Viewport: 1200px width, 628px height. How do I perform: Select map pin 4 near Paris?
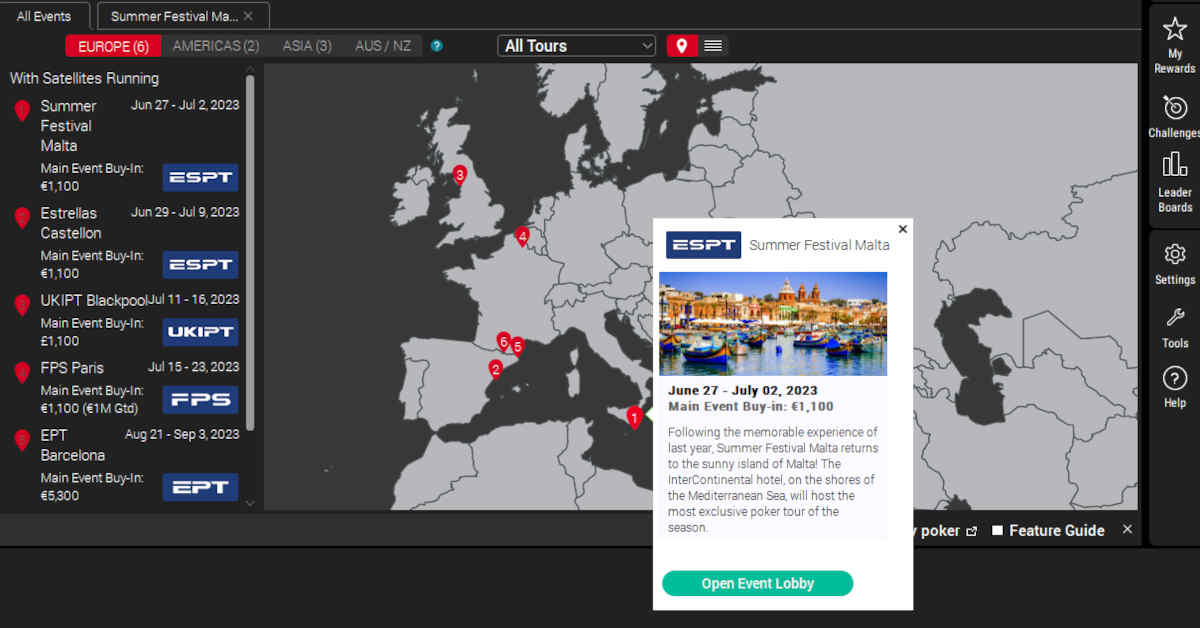coord(522,237)
